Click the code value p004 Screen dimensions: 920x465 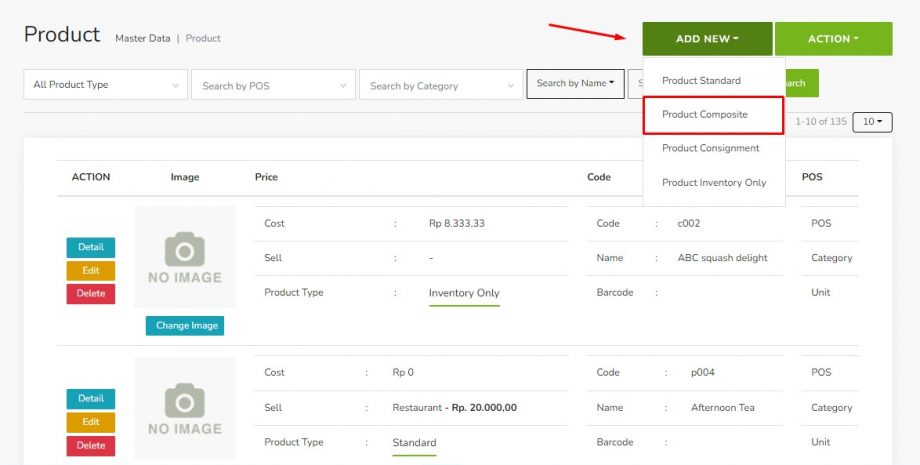pos(703,372)
